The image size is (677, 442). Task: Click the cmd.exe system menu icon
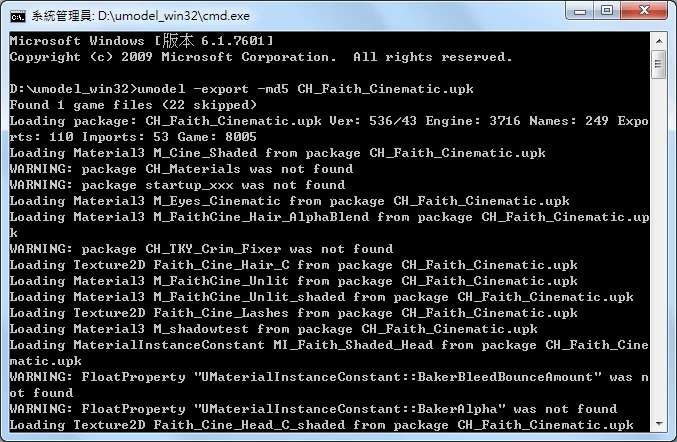click(x=16, y=15)
